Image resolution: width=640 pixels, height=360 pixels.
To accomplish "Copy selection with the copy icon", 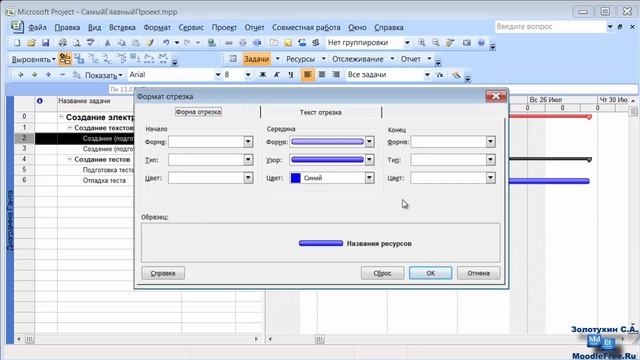I will coord(122,42).
